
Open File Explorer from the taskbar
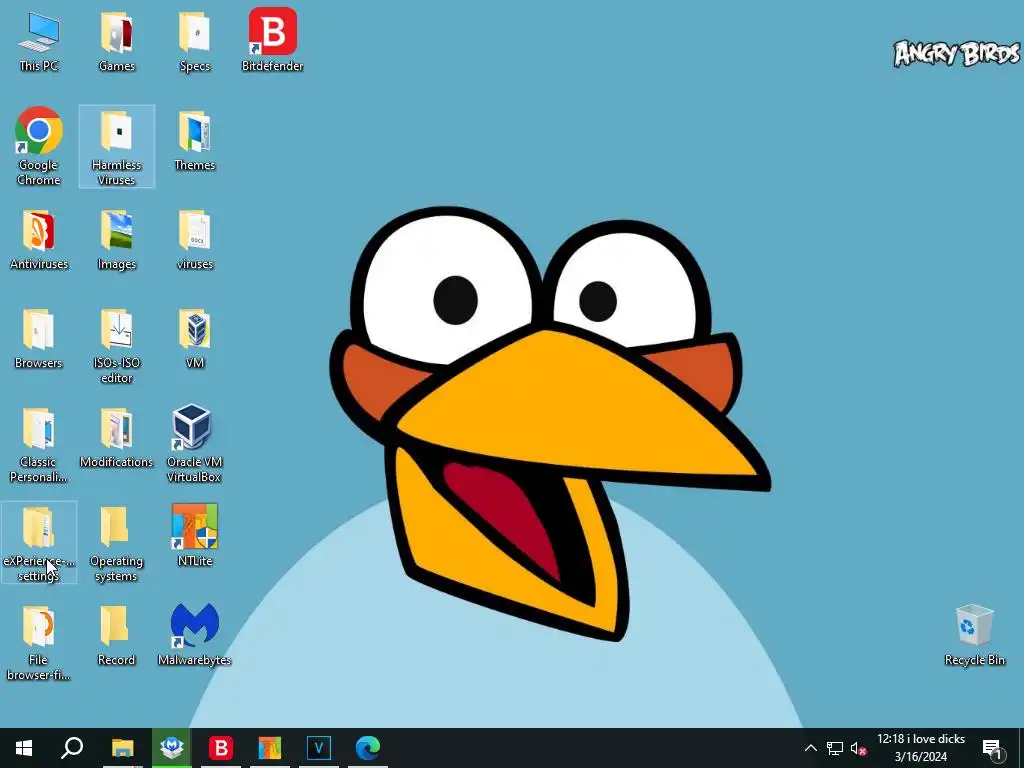tap(122, 748)
